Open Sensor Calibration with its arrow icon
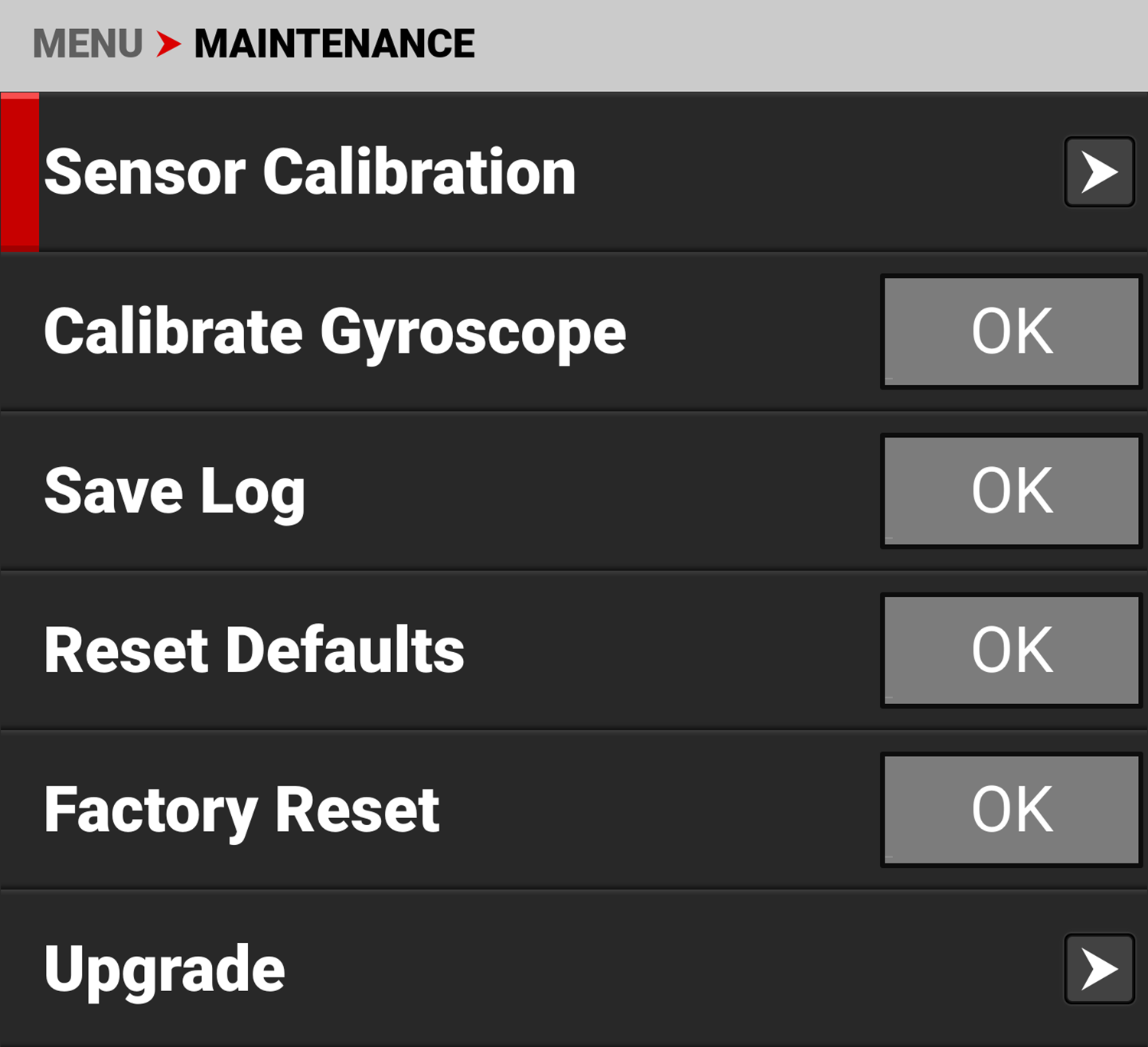The height and width of the screenshot is (1047, 1148). [x=1099, y=172]
